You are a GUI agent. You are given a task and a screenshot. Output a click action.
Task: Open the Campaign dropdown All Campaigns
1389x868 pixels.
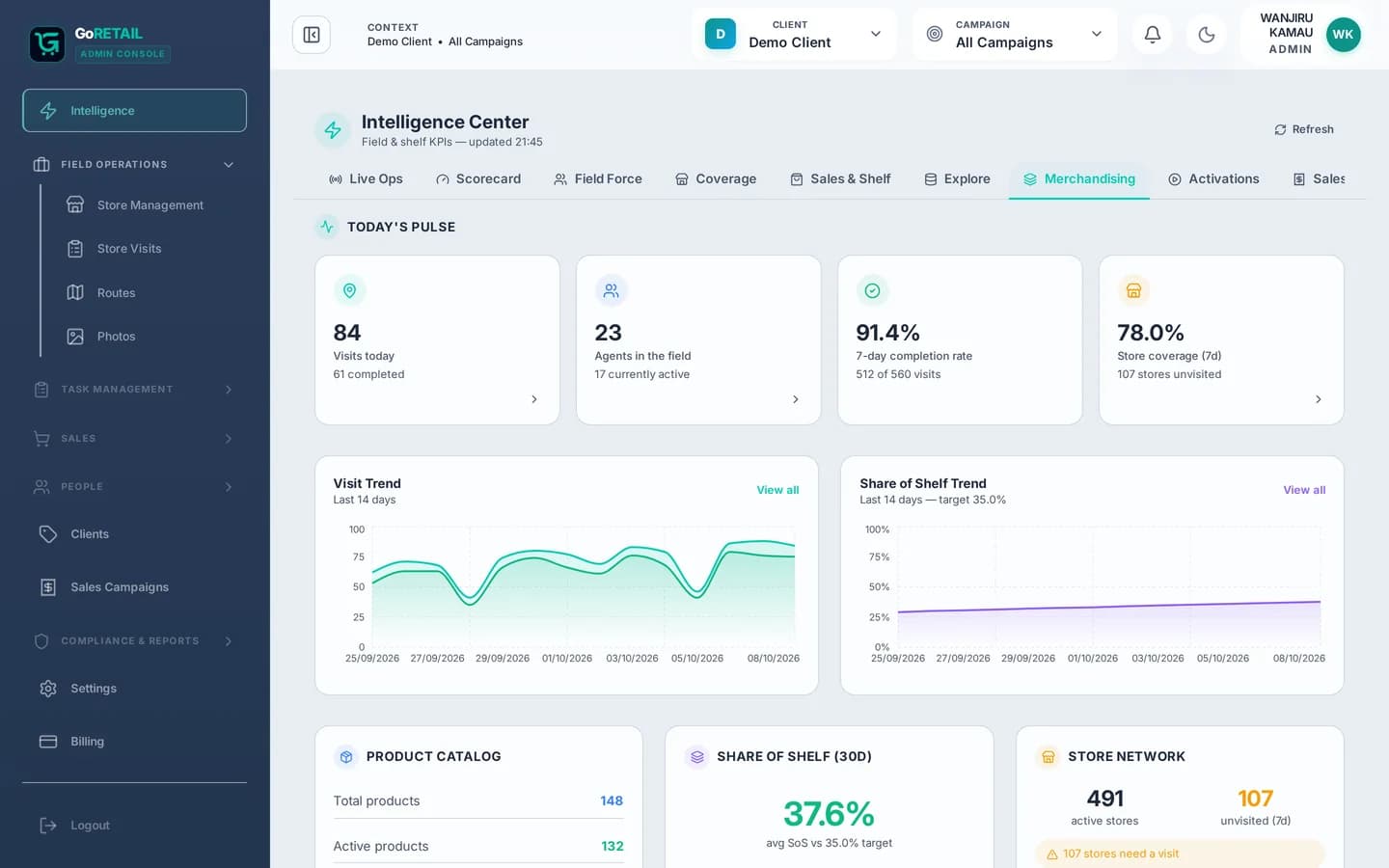click(x=1015, y=35)
